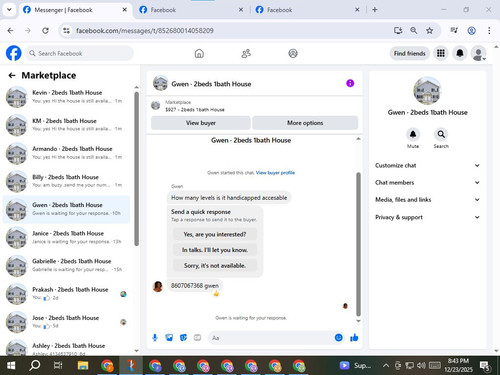Open the Chrome three-dot menu
The image size is (500, 375).
(x=489, y=31)
